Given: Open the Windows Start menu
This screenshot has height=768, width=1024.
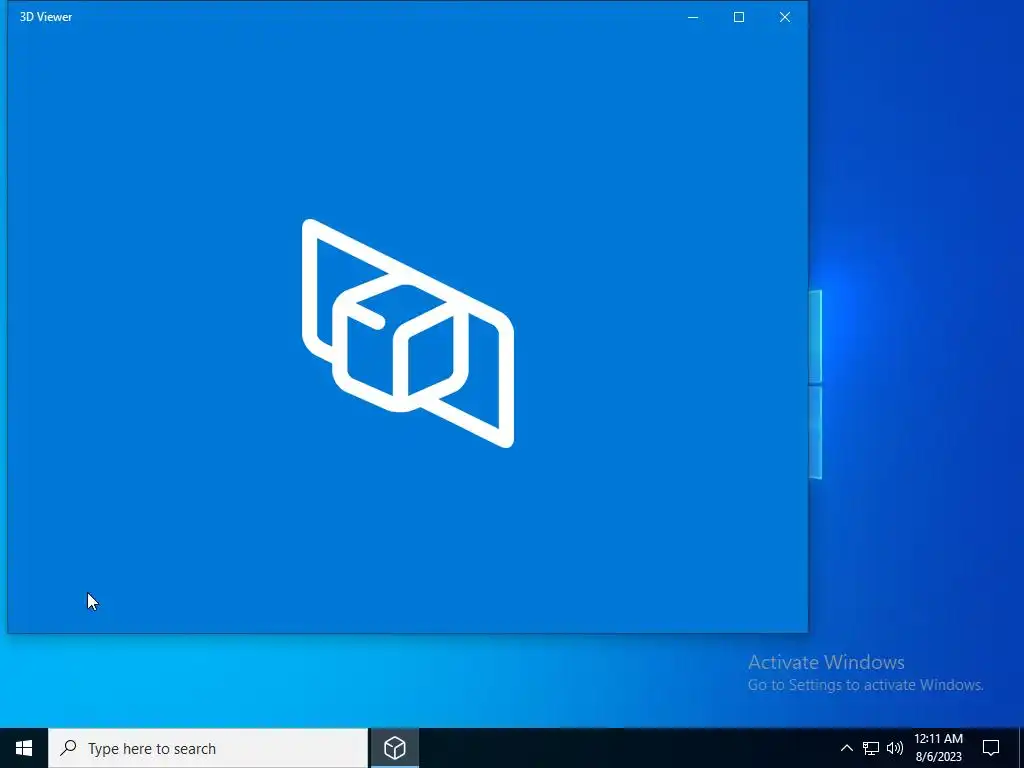Looking at the screenshot, I should pyautogui.click(x=24, y=748).
